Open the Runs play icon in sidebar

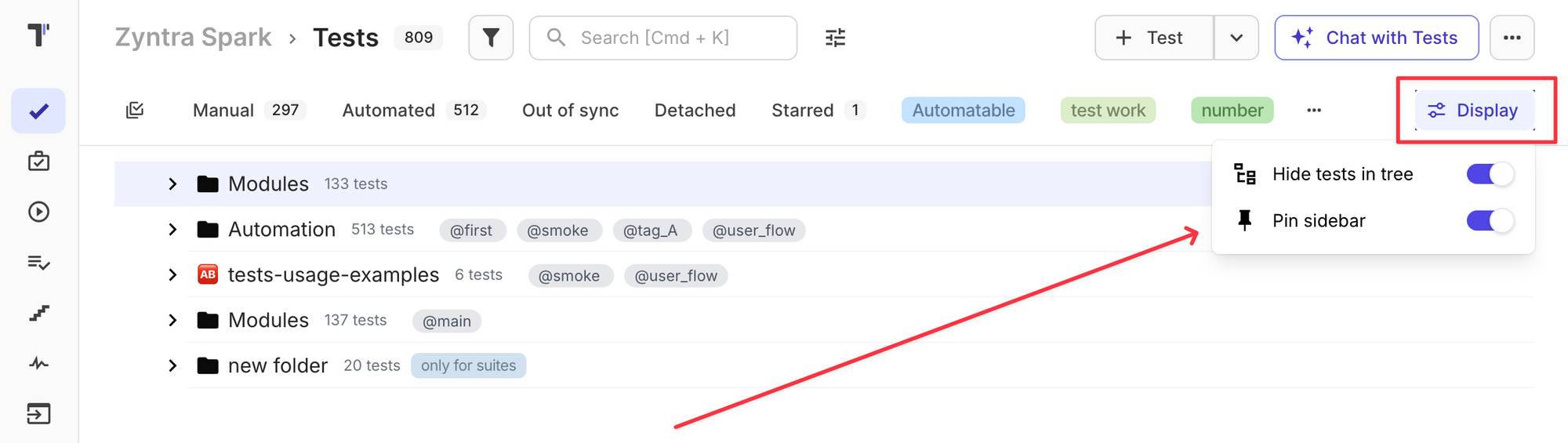[38, 212]
